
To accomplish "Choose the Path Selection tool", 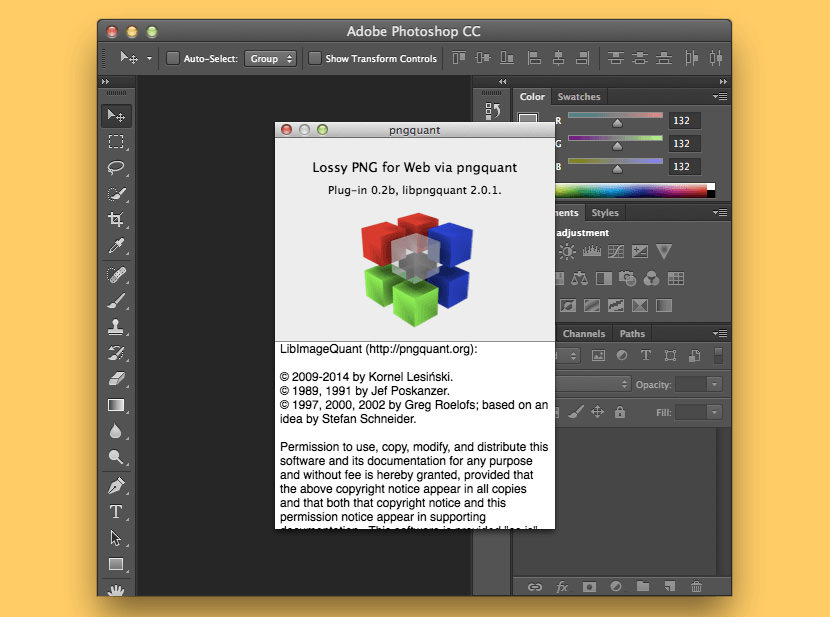I will click(116, 538).
